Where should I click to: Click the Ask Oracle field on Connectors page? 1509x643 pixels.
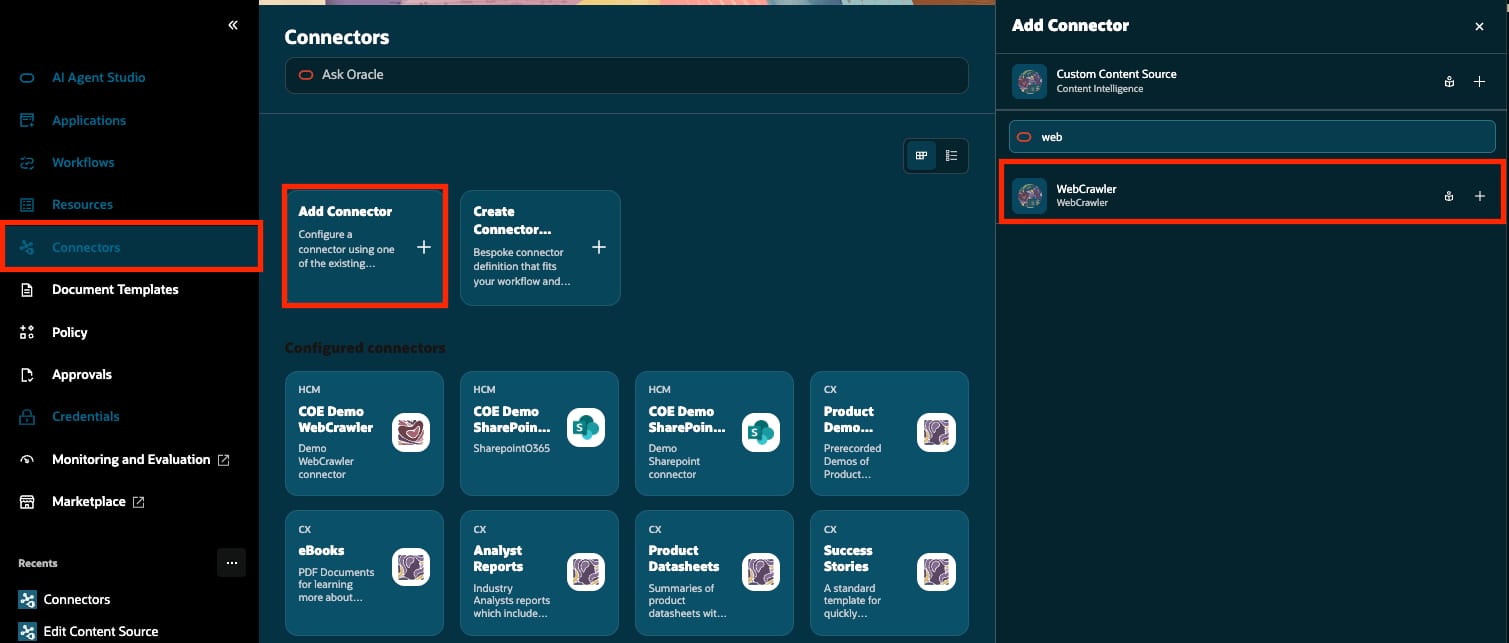[x=626, y=75]
